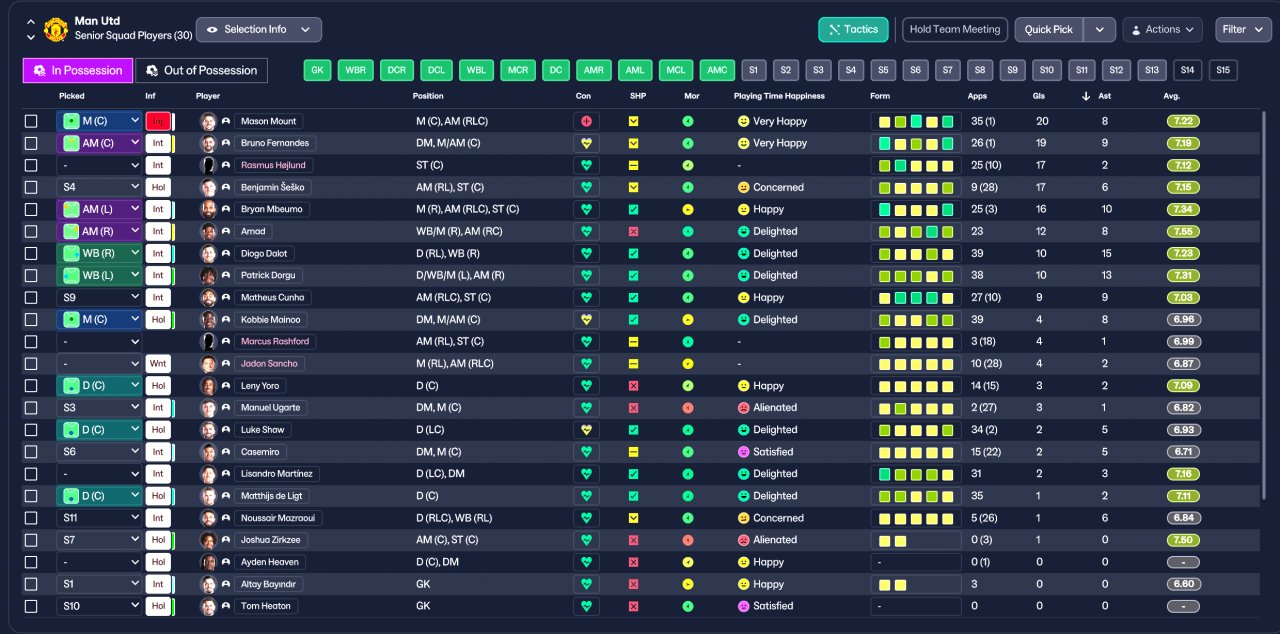Click Diogo Dalot's delighted face icon

tap(743, 253)
